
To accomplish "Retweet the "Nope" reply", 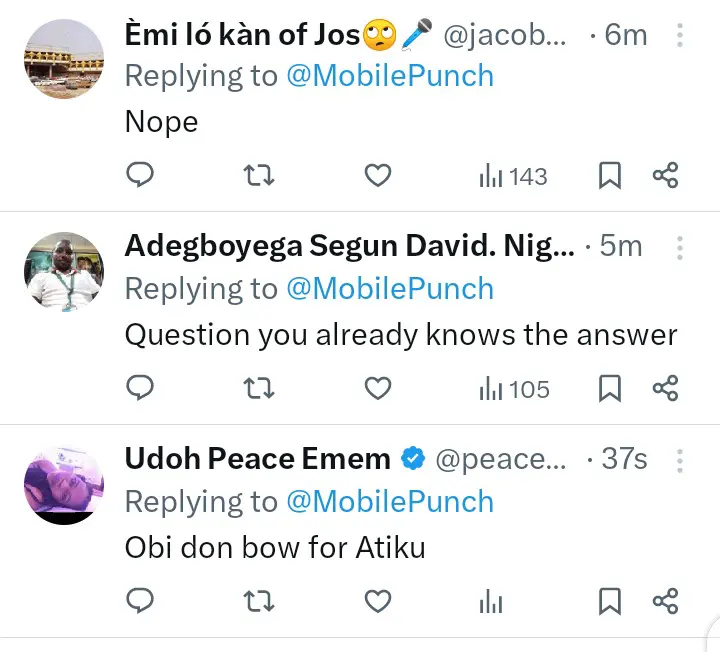I will point(259,176).
